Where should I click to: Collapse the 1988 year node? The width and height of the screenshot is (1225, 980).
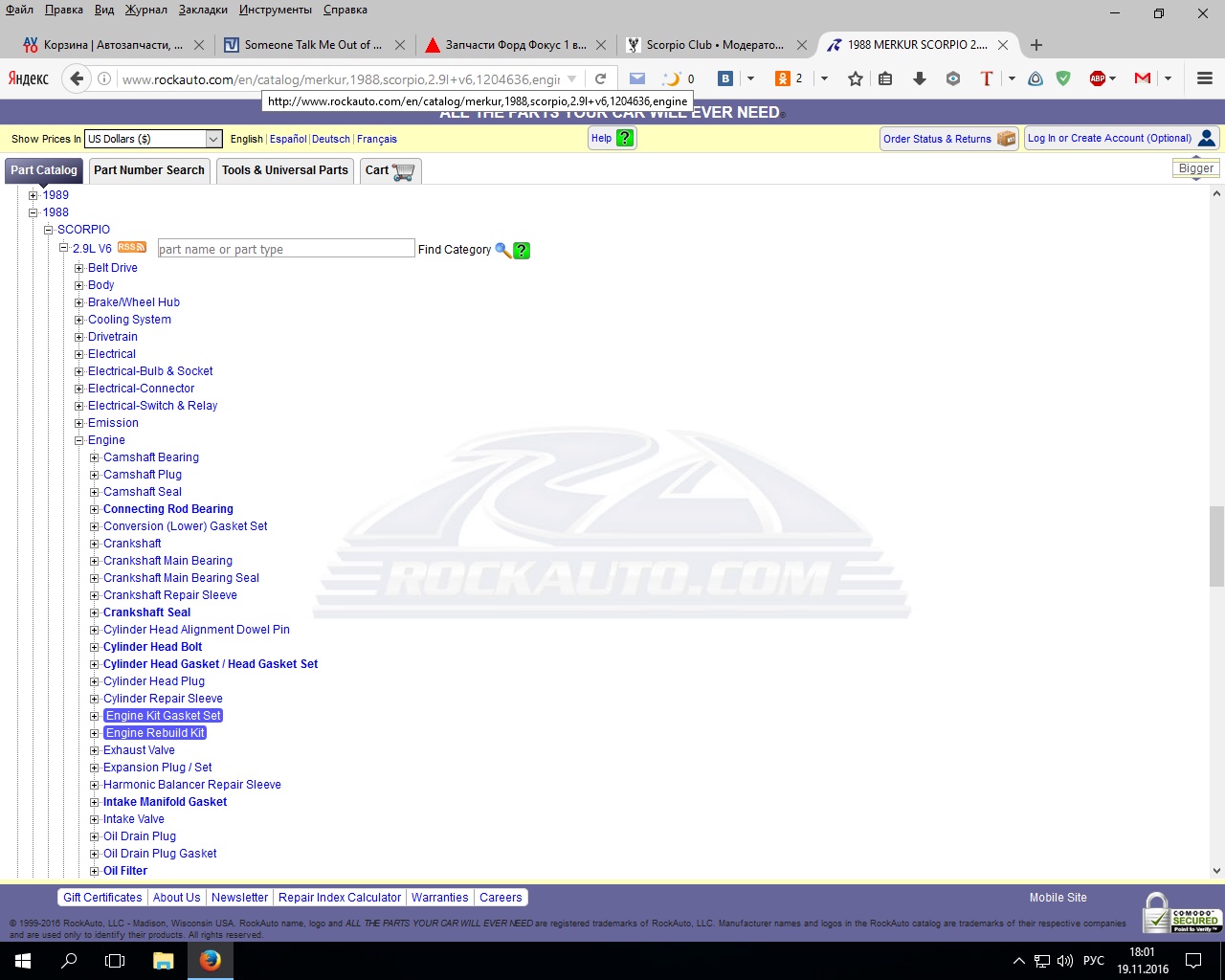coord(33,212)
